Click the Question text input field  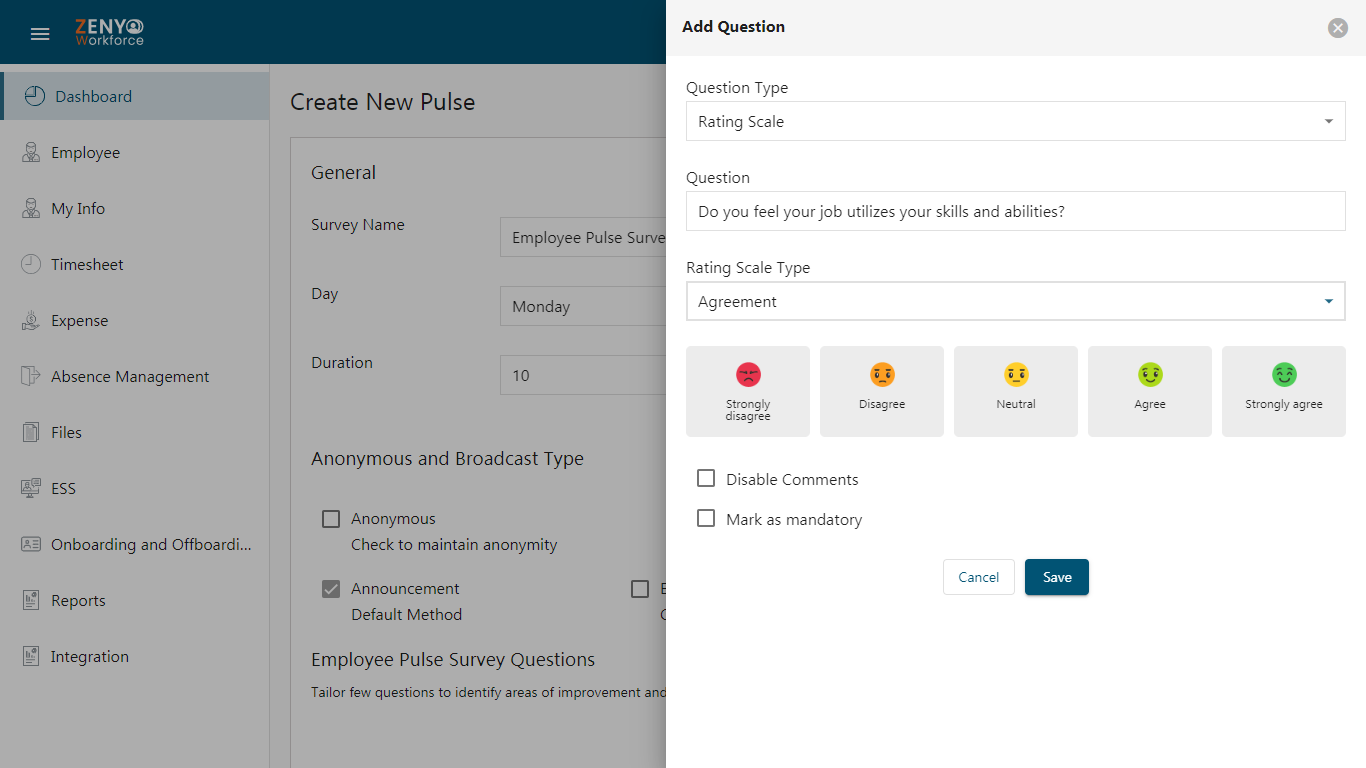[x=1016, y=211]
